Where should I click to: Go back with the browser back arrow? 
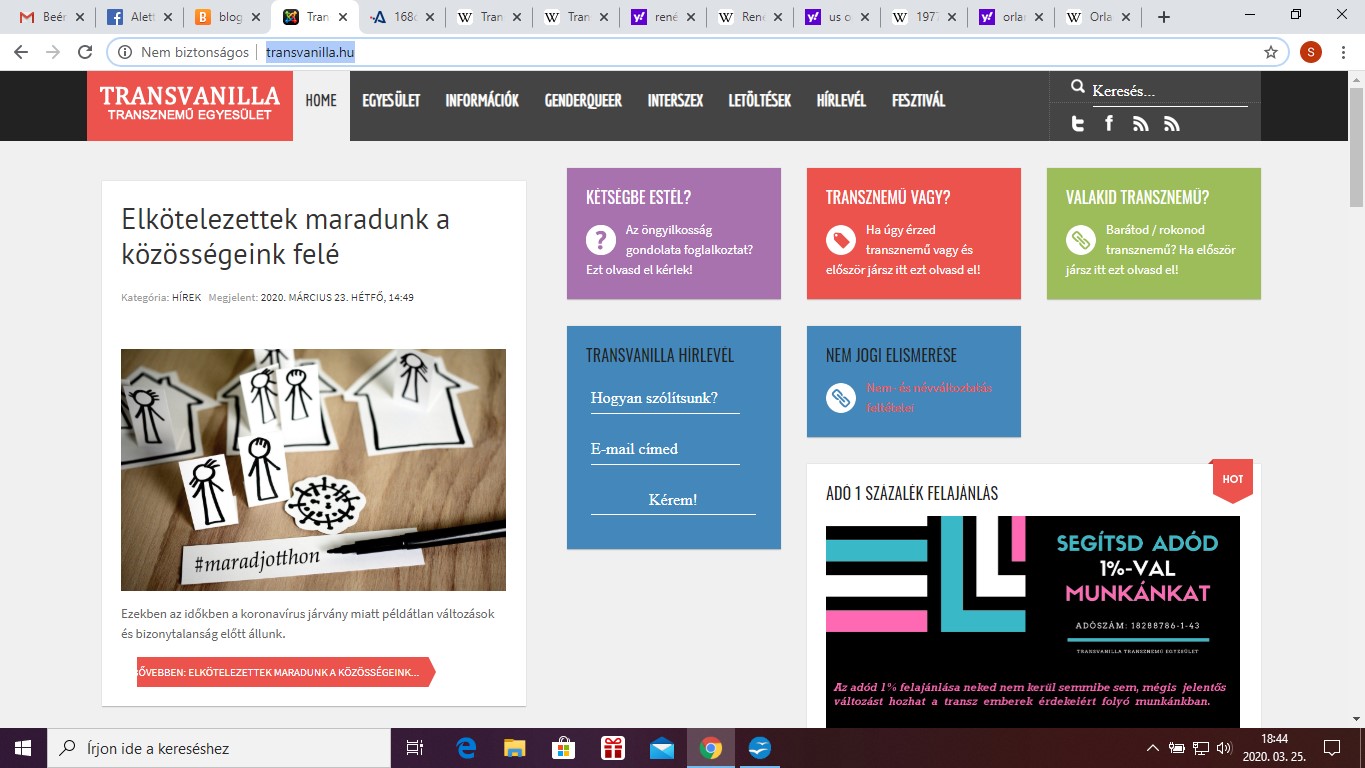pos(21,52)
